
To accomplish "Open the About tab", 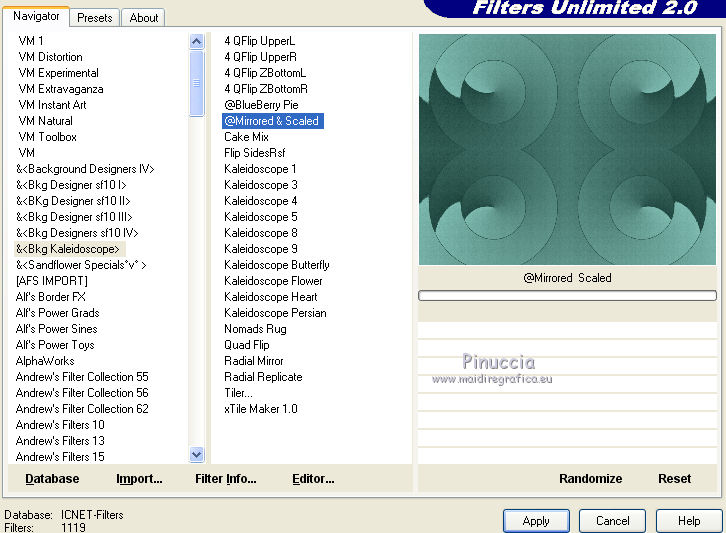I will 144,18.
